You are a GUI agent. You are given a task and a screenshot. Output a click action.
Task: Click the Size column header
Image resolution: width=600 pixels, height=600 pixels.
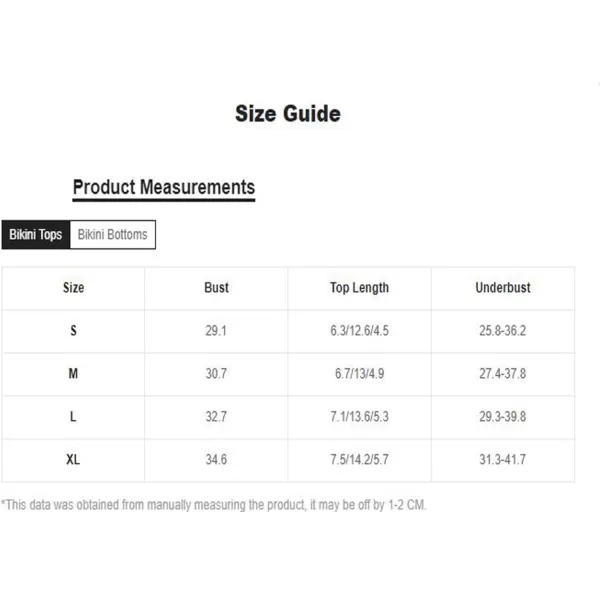(x=73, y=288)
